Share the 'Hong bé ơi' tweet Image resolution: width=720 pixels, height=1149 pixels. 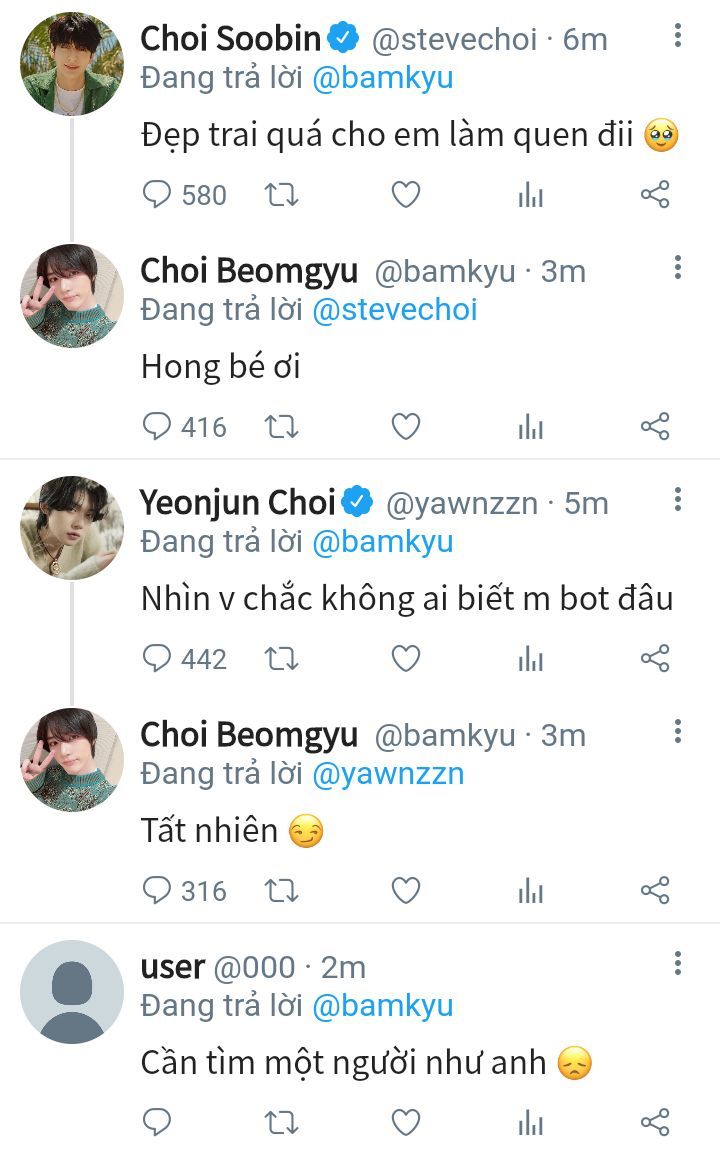tap(655, 426)
